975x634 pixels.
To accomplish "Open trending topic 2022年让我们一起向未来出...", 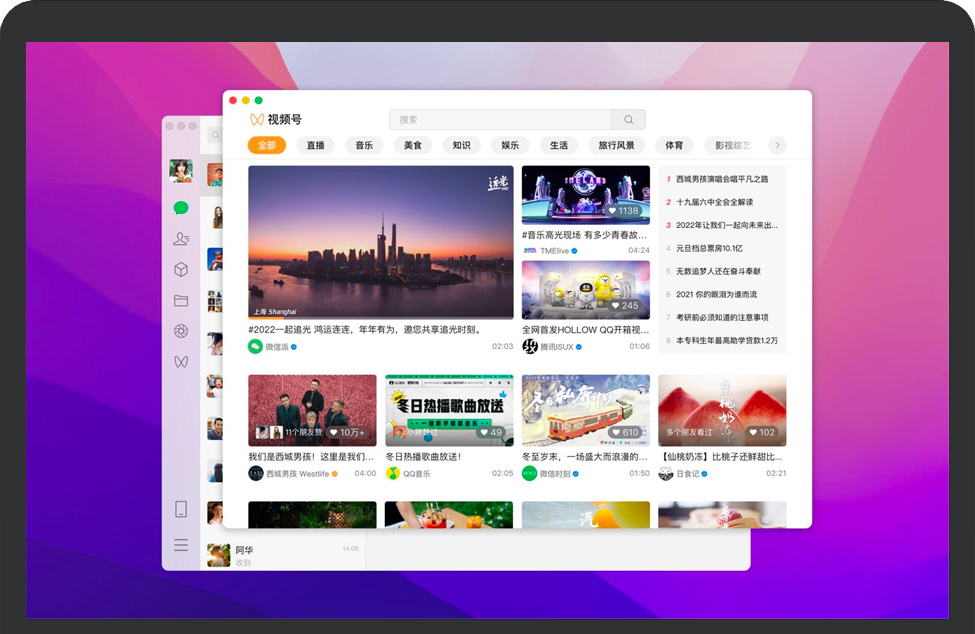I will click(x=727, y=225).
